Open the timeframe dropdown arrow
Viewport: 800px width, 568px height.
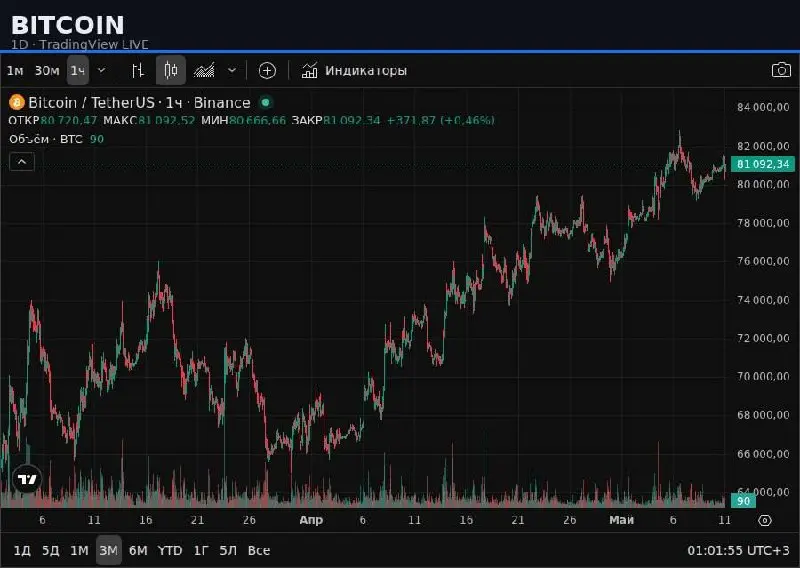pyautogui.click(x=102, y=70)
